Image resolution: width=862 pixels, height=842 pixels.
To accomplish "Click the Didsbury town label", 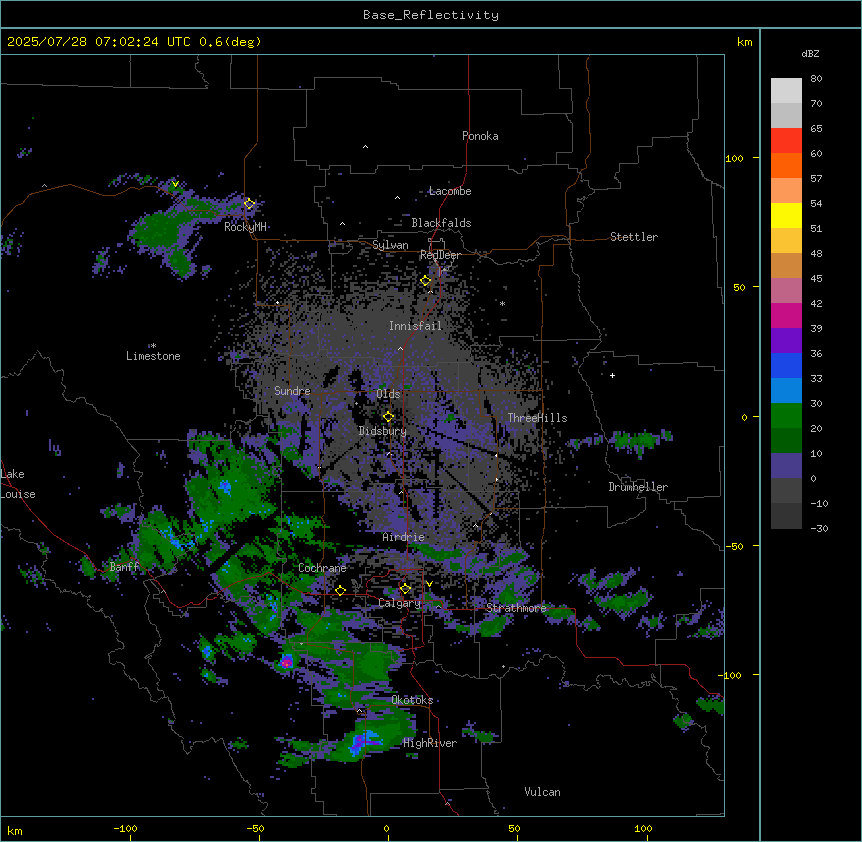I will (x=383, y=431).
